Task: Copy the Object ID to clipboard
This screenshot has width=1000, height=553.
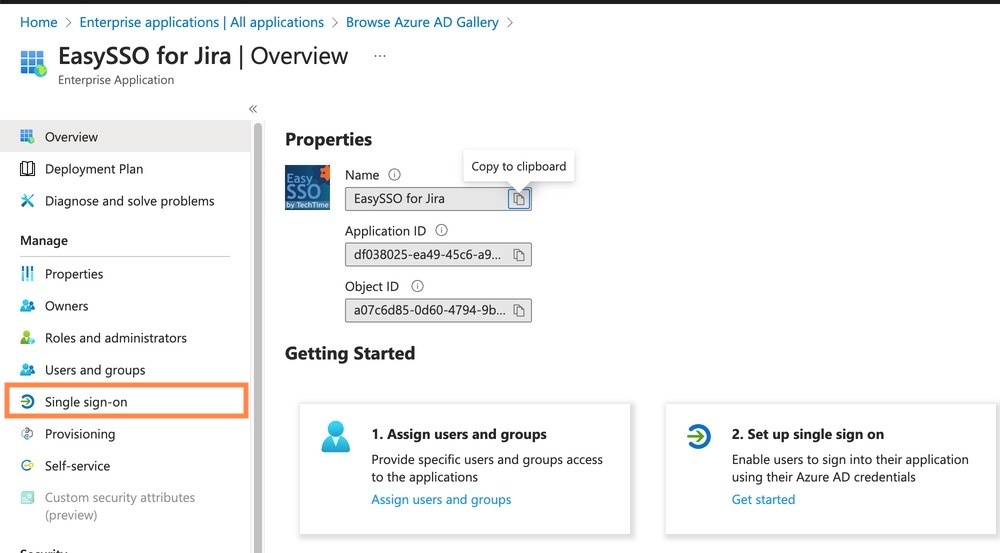Action: [x=519, y=311]
